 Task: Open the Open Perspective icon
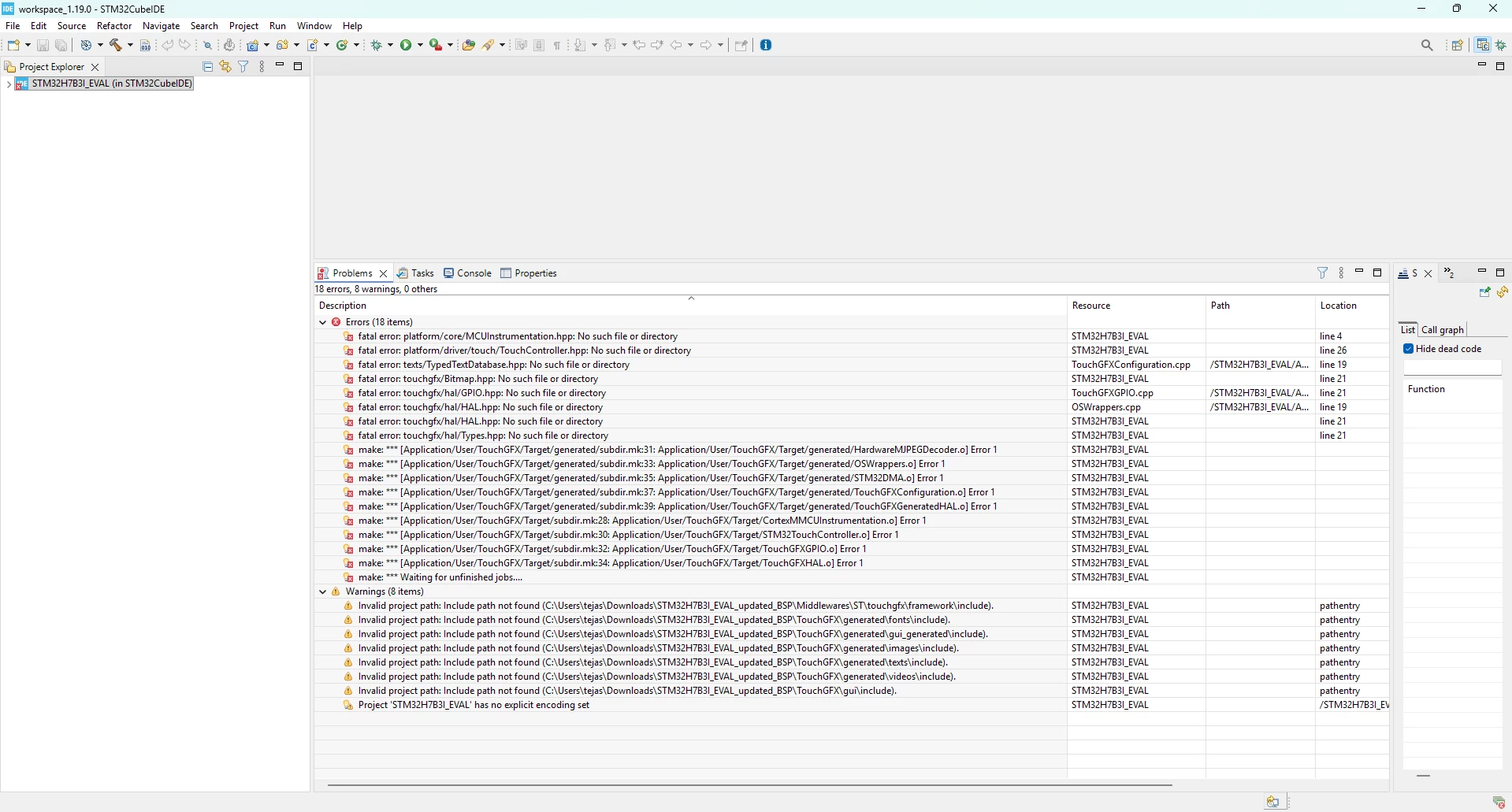coord(1458,46)
